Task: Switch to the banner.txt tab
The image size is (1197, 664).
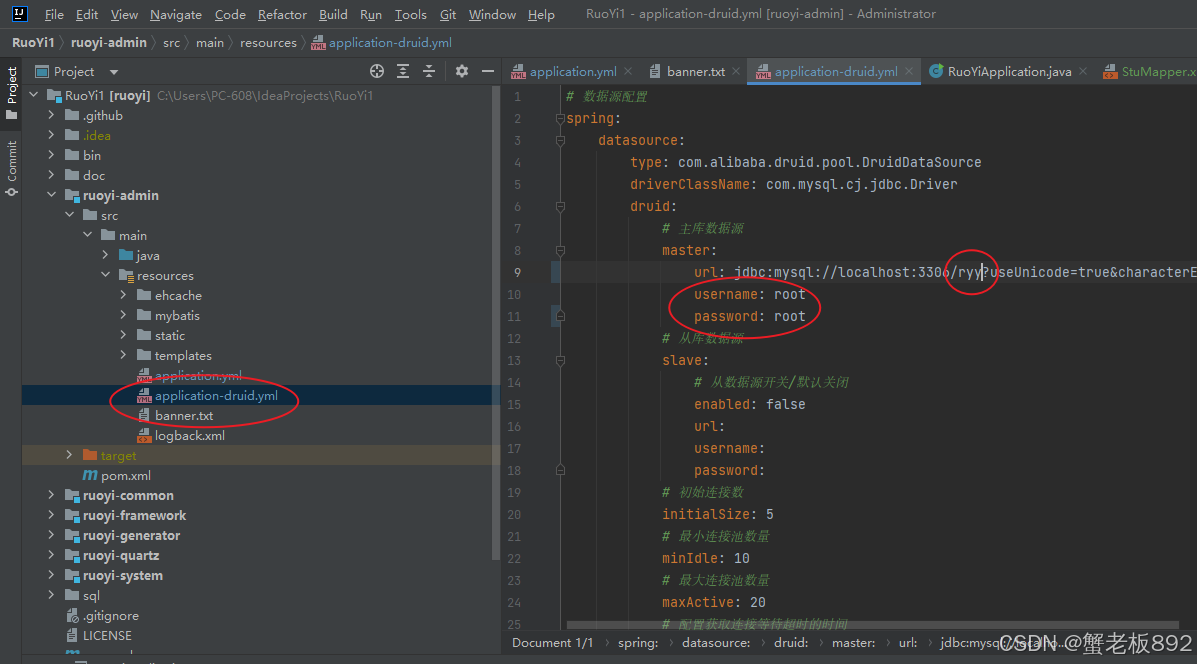Action: pos(695,71)
